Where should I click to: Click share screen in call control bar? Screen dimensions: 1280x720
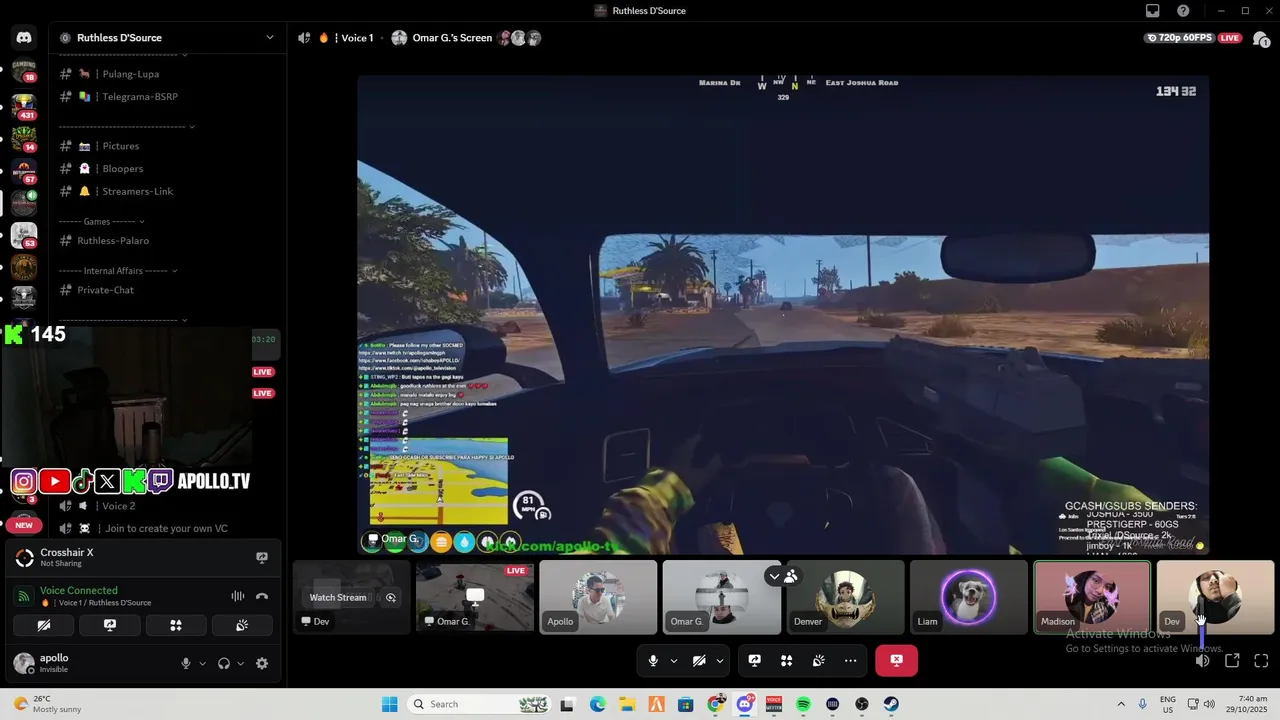(755, 660)
